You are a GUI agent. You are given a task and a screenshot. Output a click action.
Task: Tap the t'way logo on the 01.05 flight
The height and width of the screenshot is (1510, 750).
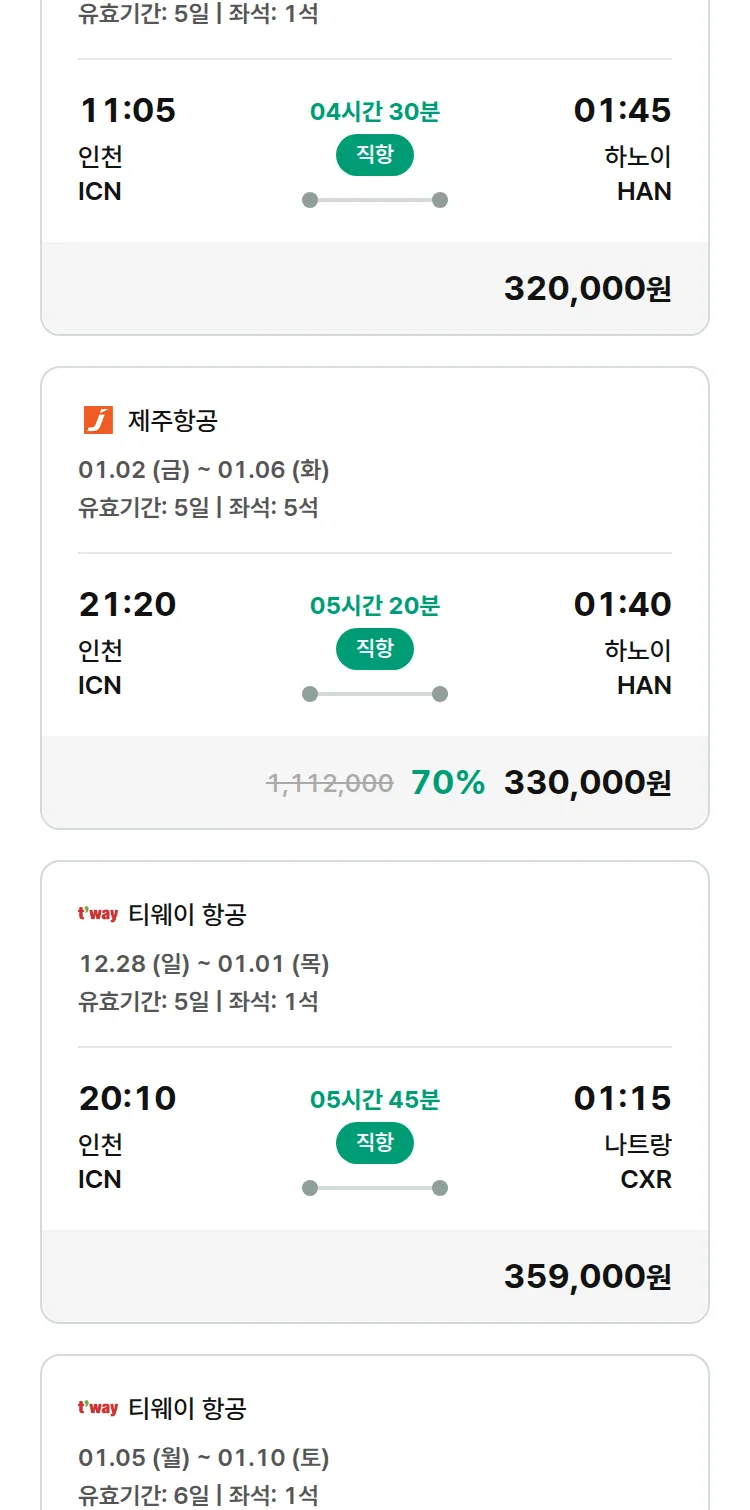point(98,1408)
